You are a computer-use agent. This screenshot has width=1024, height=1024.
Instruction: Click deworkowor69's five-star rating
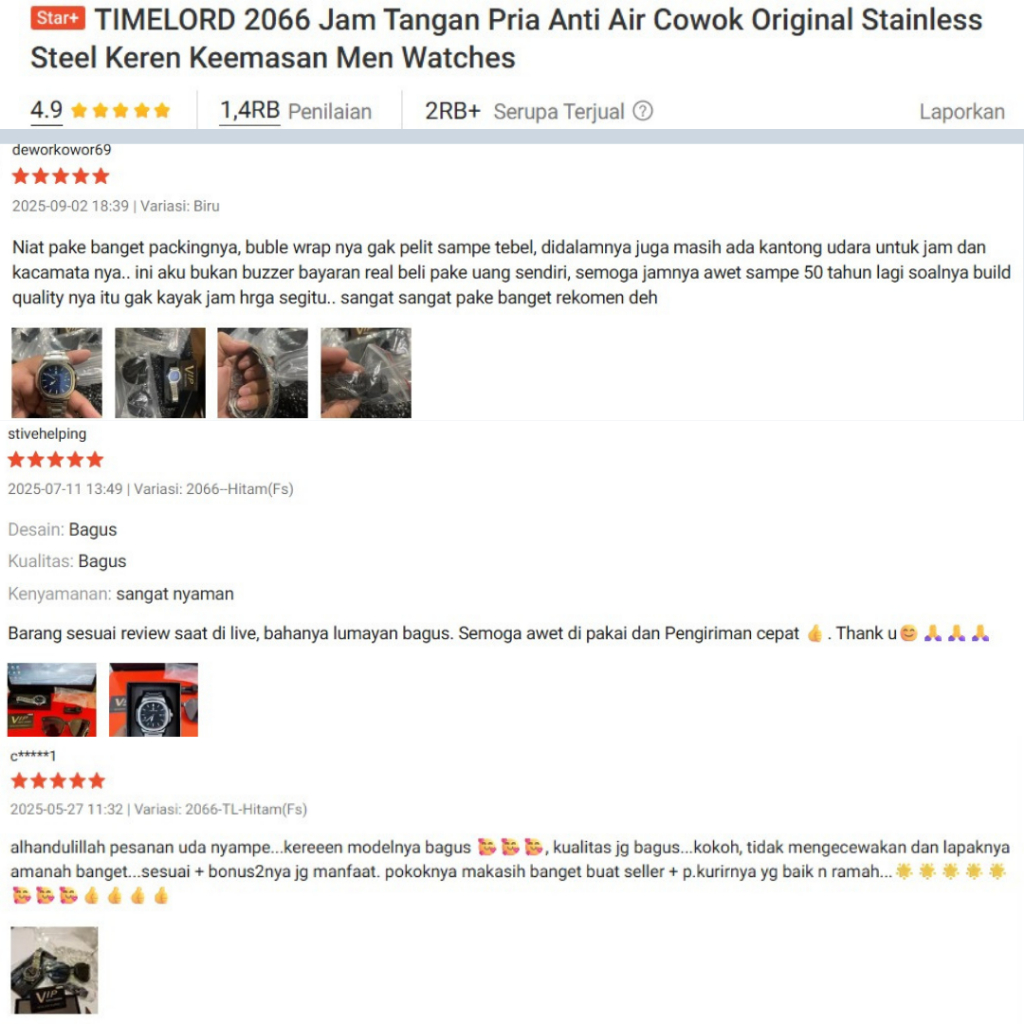(61, 176)
